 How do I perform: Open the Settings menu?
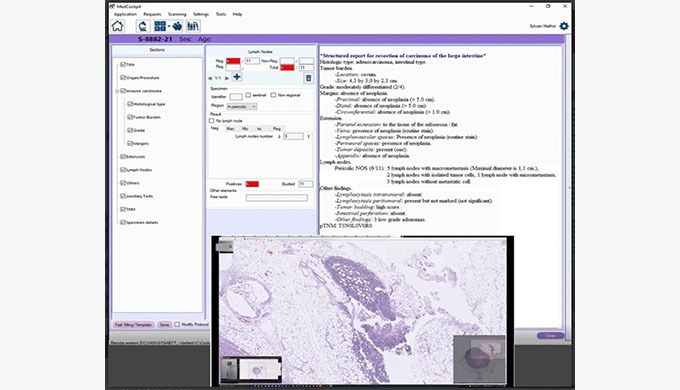click(201, 14)
